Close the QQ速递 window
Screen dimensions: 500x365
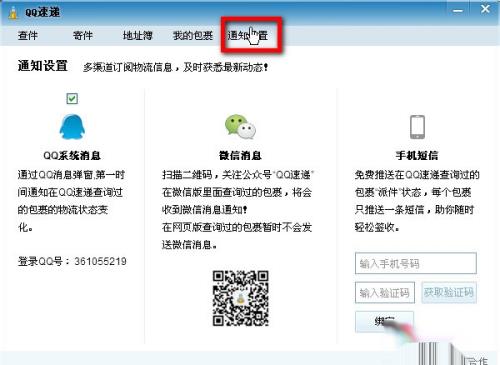click(485, 9)
